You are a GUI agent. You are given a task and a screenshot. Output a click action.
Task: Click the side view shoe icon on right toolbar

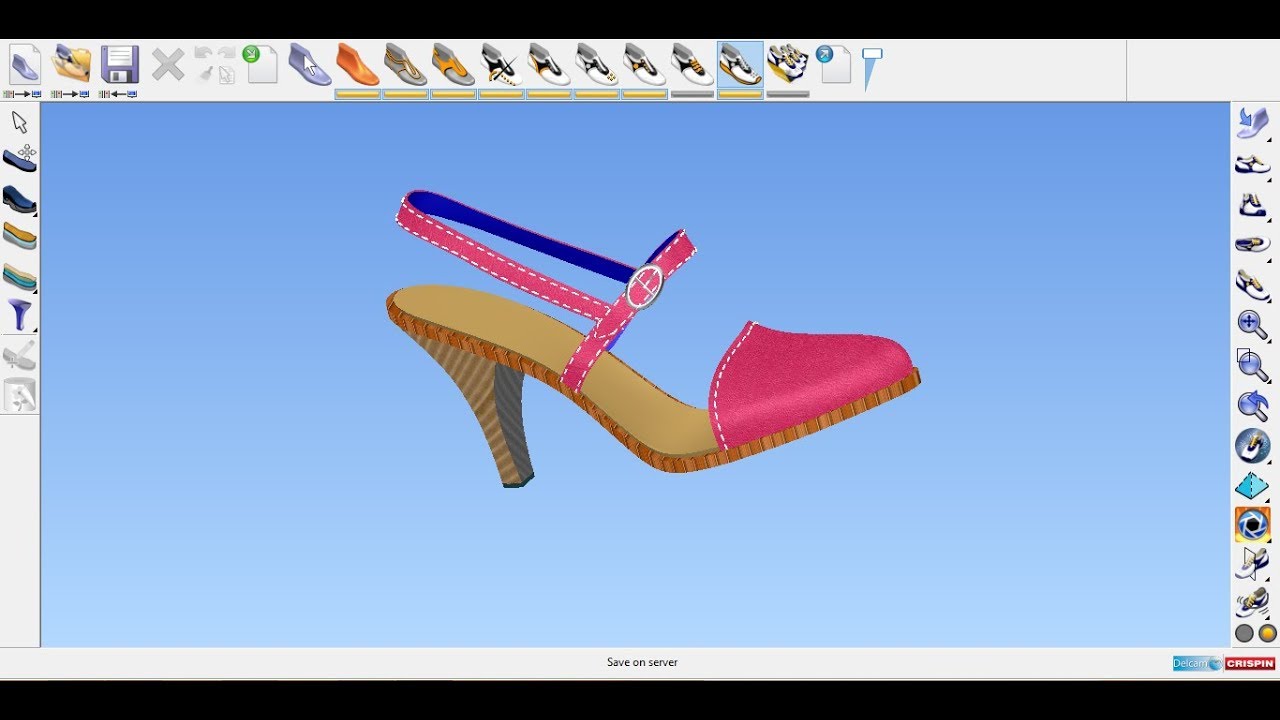(x=1252, y=165)
